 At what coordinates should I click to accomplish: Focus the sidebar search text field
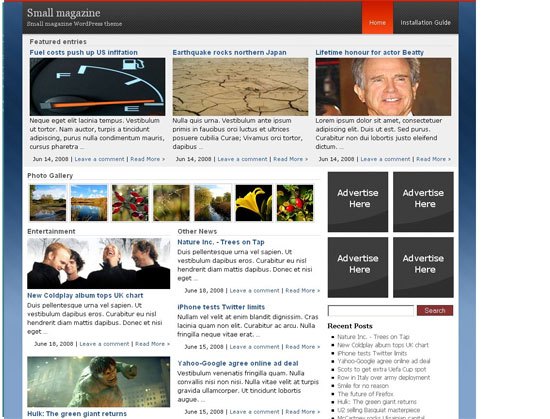click(x=371, y=311)
